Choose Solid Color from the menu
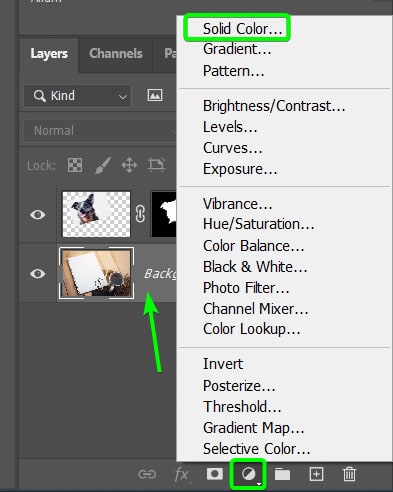 pos(242,29)
